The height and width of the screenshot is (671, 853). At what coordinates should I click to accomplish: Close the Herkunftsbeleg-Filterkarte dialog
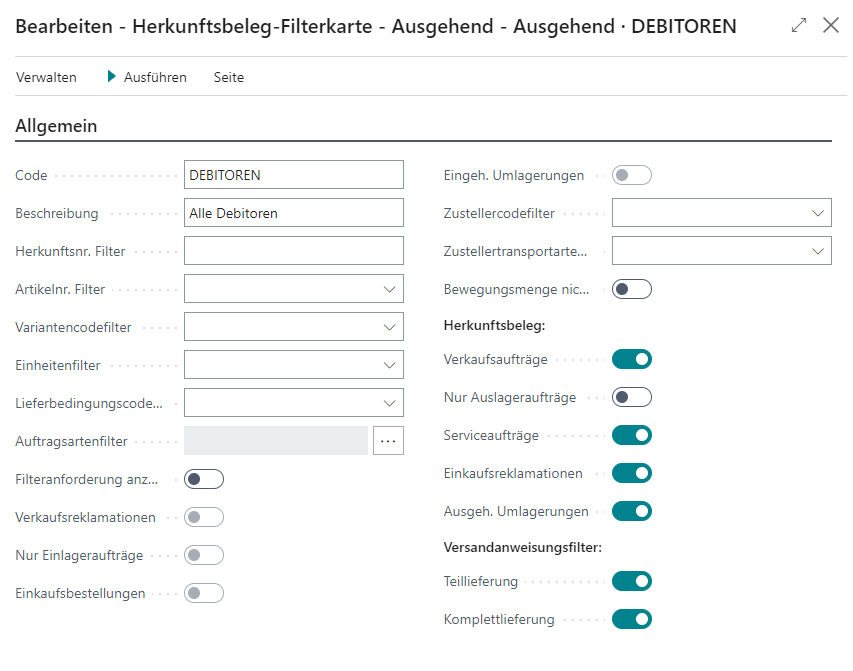tap(831, 26)
